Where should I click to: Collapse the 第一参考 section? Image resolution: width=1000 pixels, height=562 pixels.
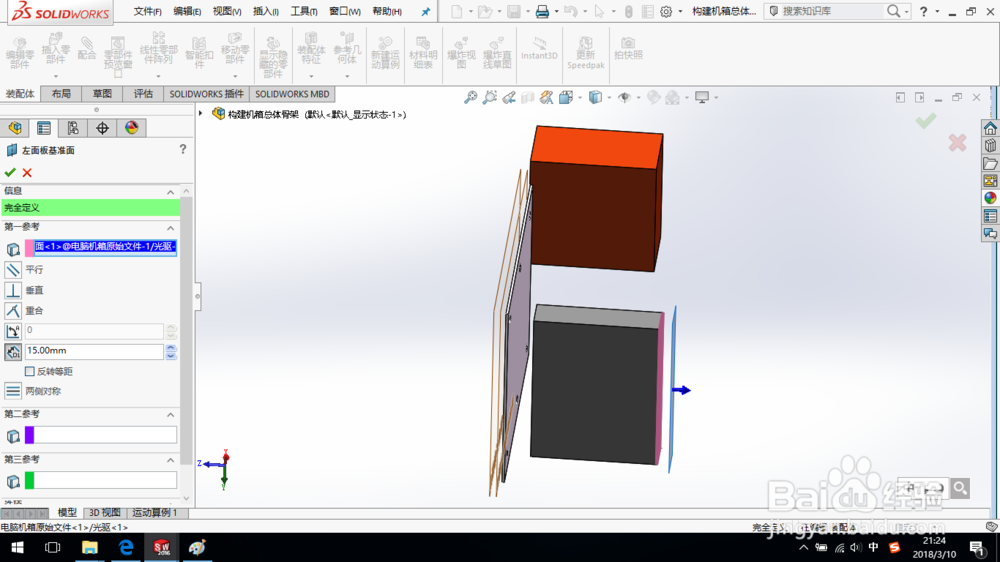tap(170, 228)
